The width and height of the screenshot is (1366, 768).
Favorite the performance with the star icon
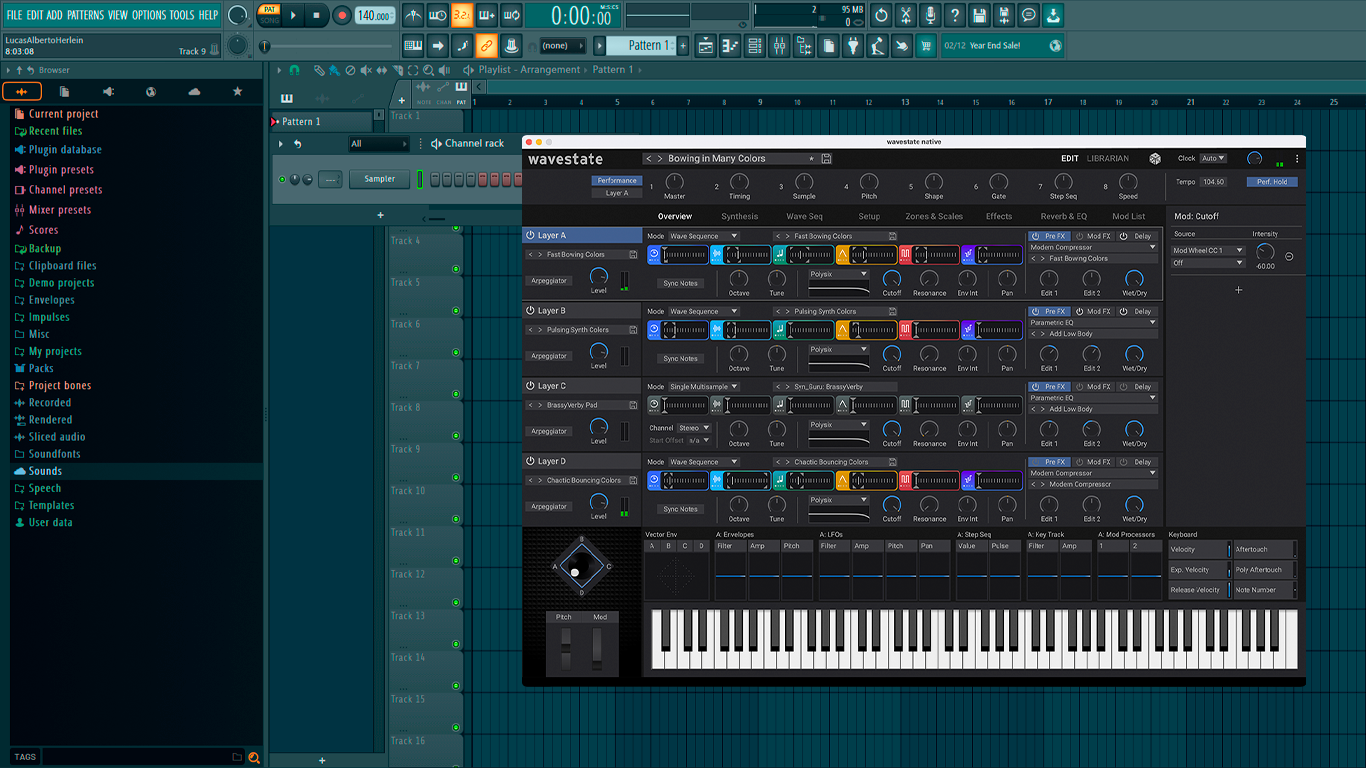coord(811,159)
